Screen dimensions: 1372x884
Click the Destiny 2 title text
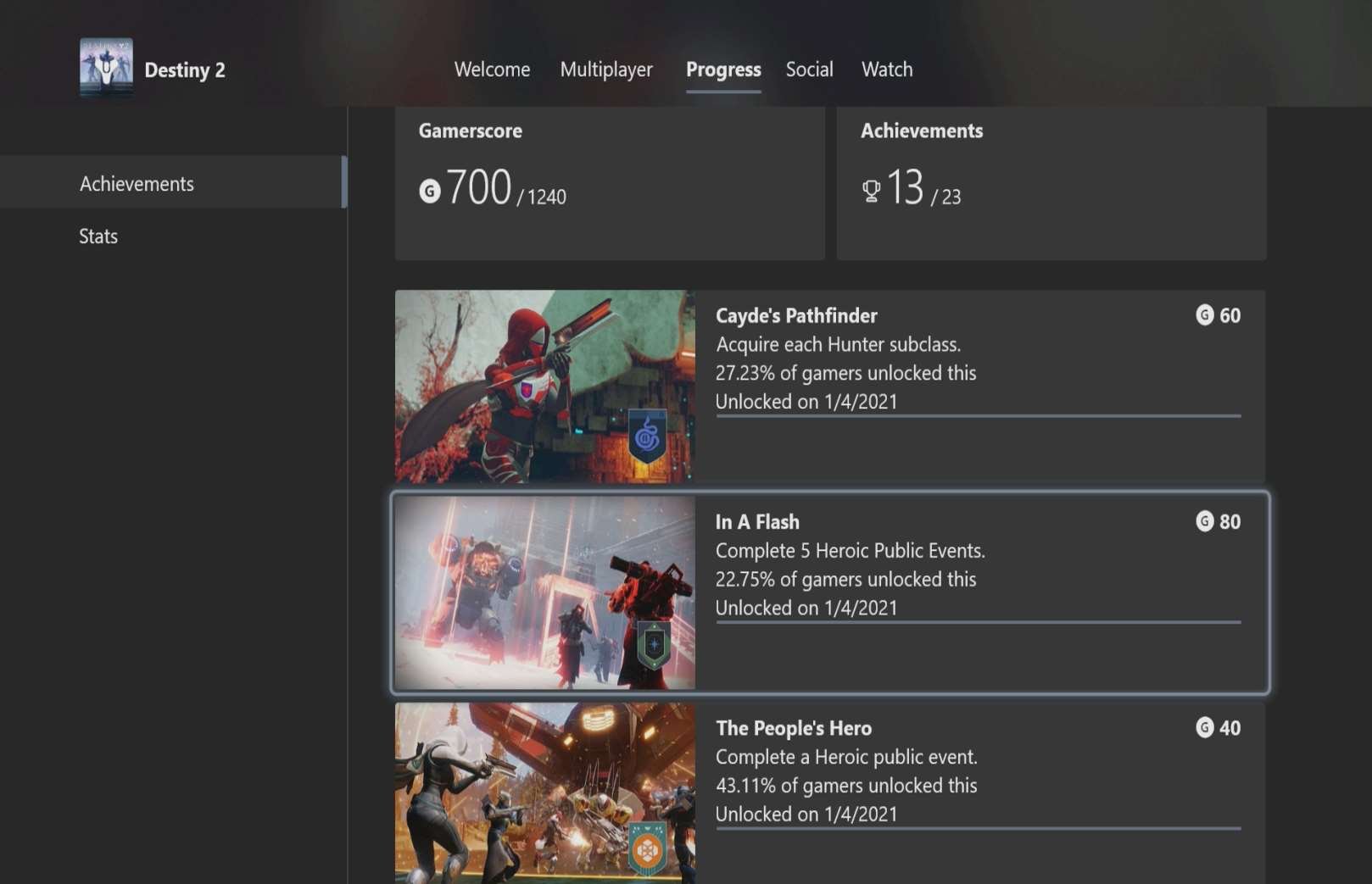185,69
